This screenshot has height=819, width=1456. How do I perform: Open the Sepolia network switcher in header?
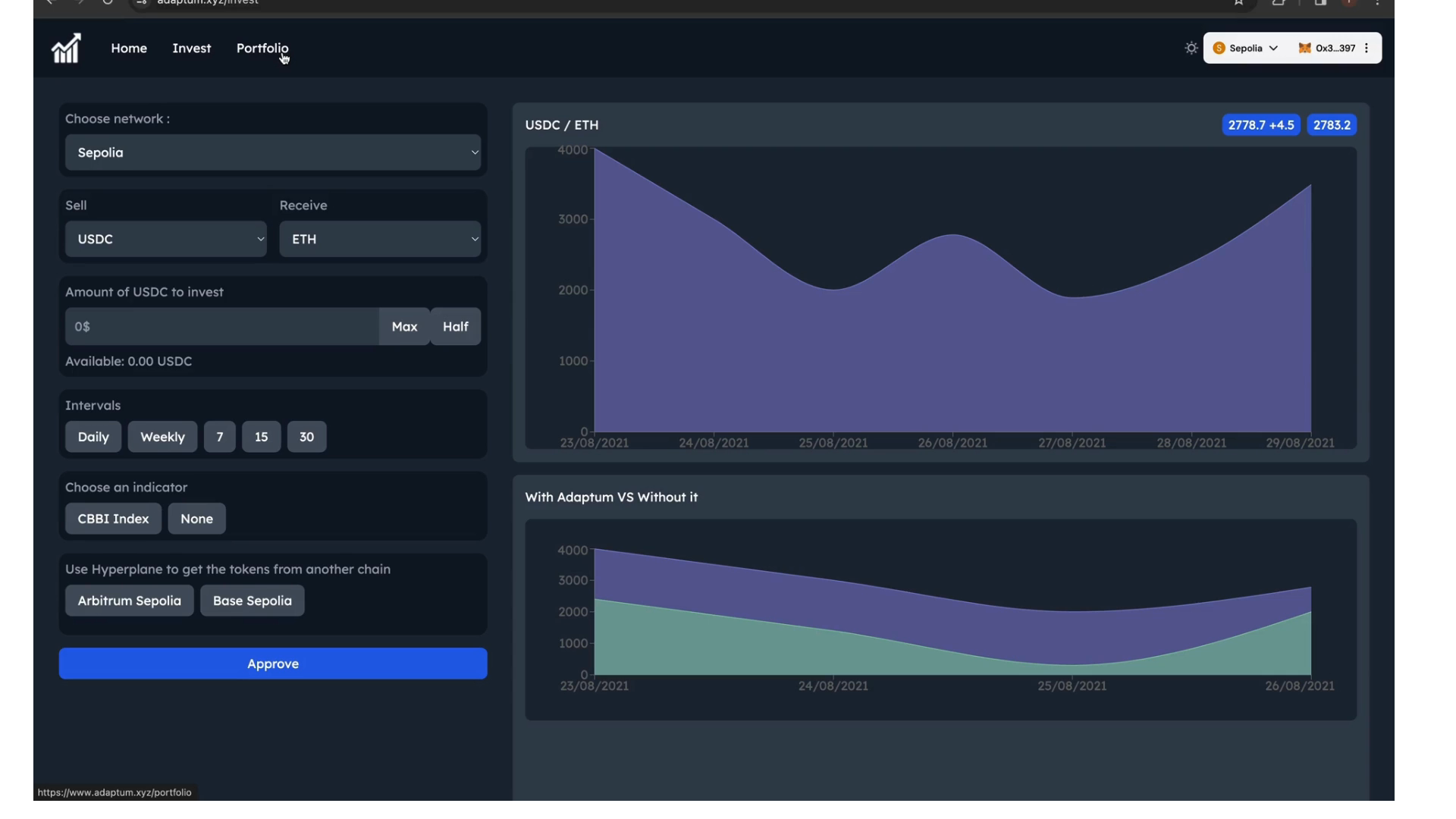(x=1246, y=48)
